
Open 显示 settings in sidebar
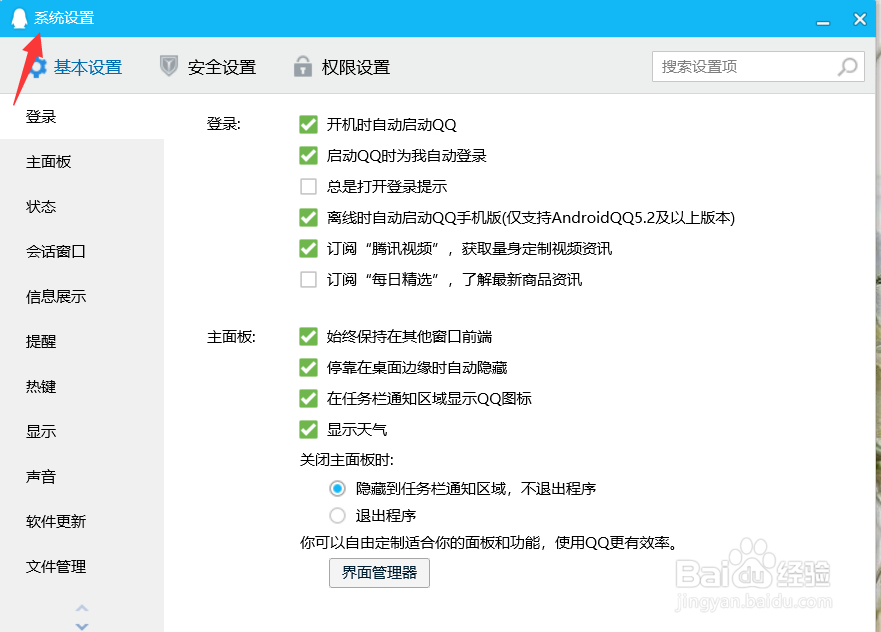tap(82, 431)
